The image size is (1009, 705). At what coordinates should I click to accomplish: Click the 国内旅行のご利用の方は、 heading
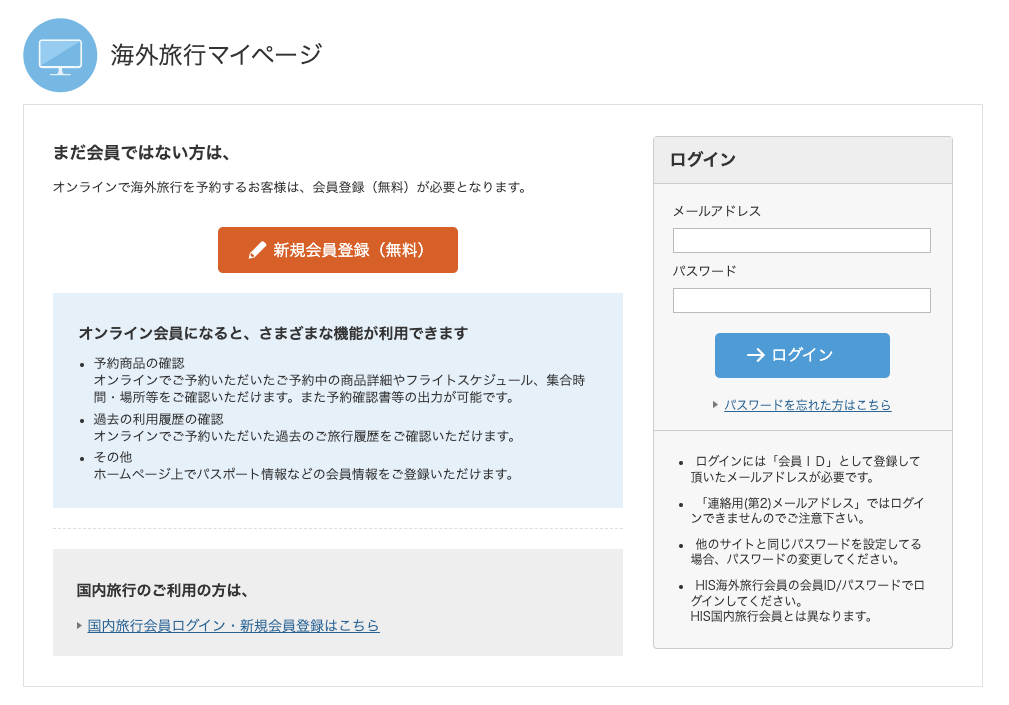pyautogui.click(x=163, y=590)
